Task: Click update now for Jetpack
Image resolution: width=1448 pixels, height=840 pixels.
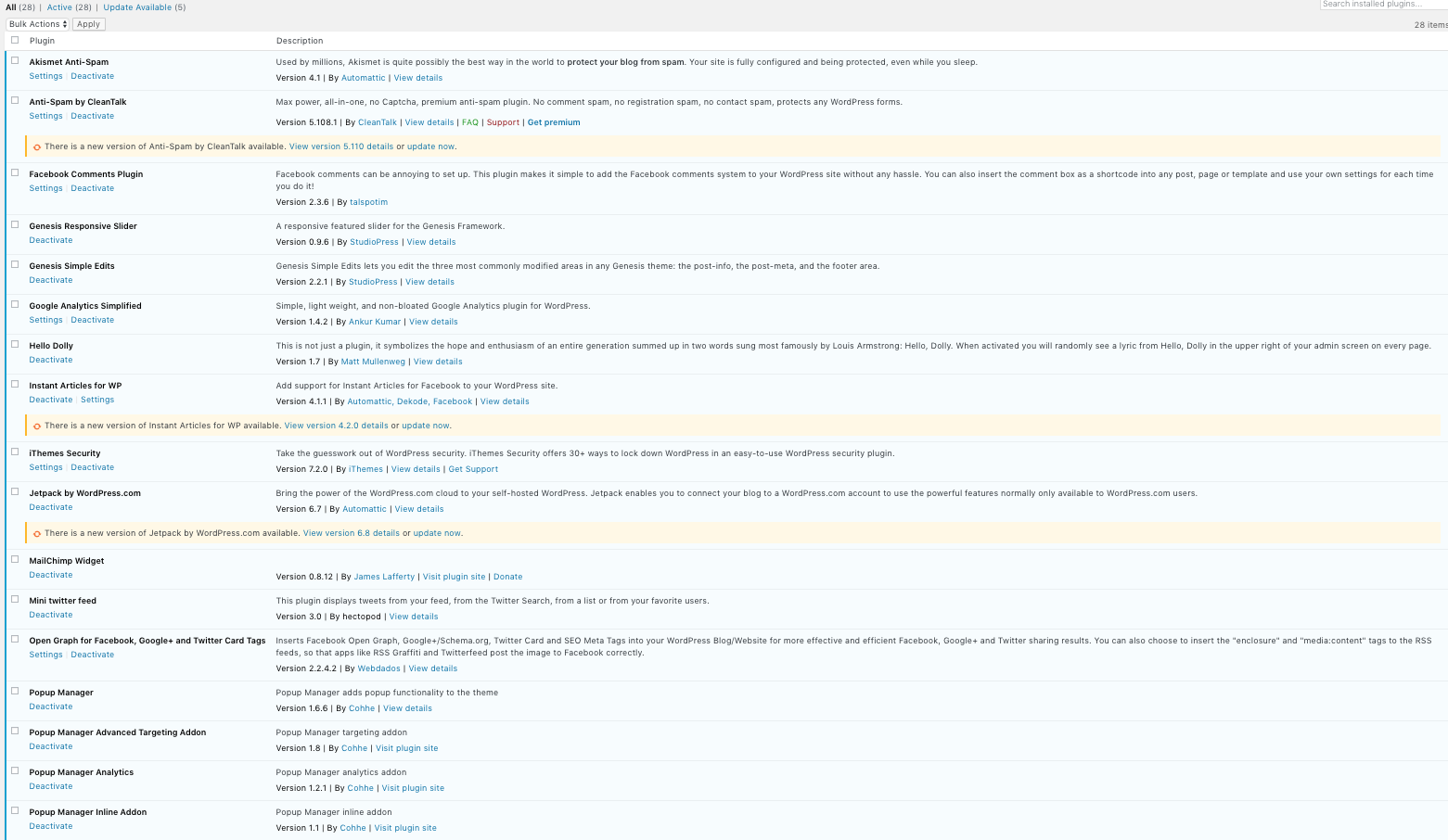Action: pos(437,533)
